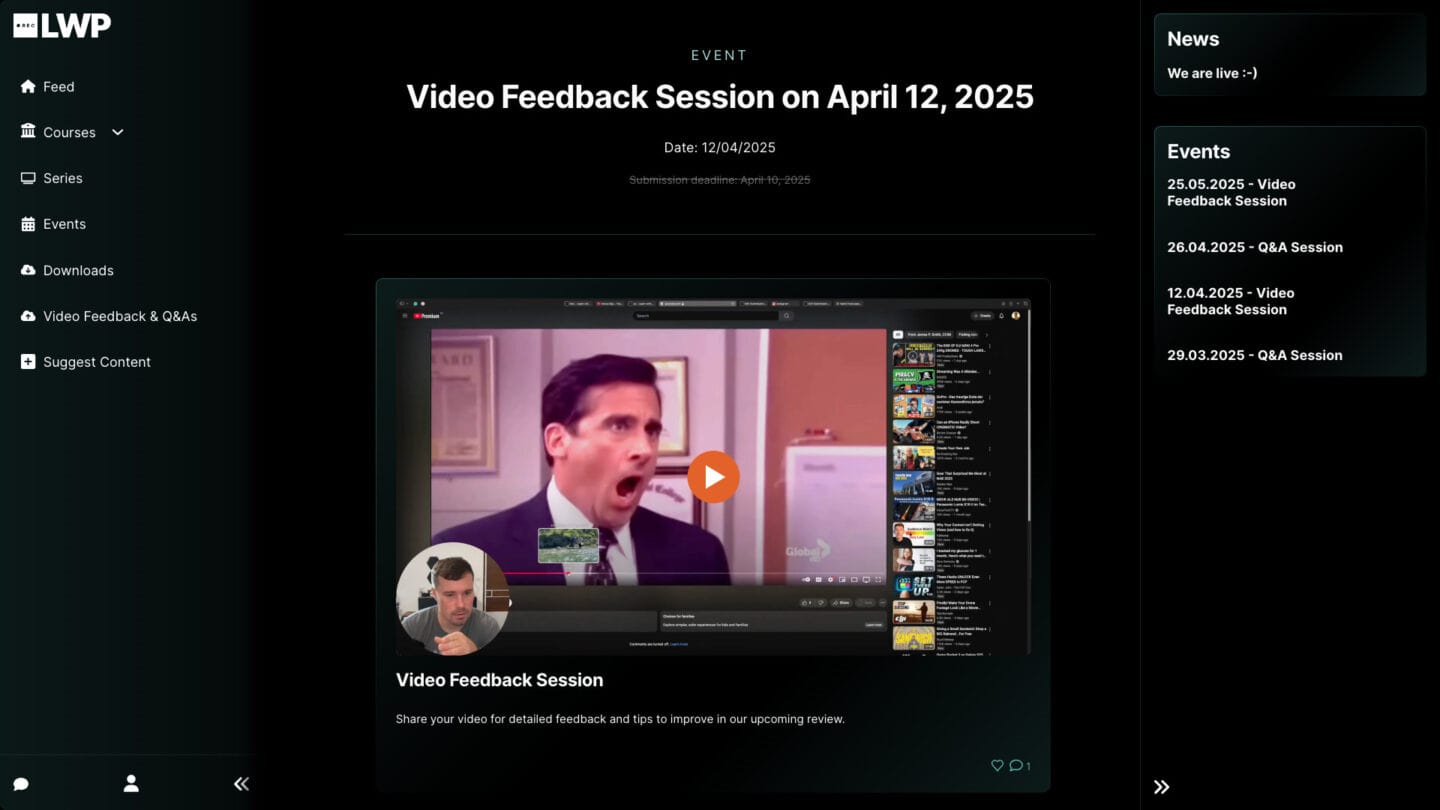Click the Events panel heading
1440x810 pixels.
pos(1198,152)
